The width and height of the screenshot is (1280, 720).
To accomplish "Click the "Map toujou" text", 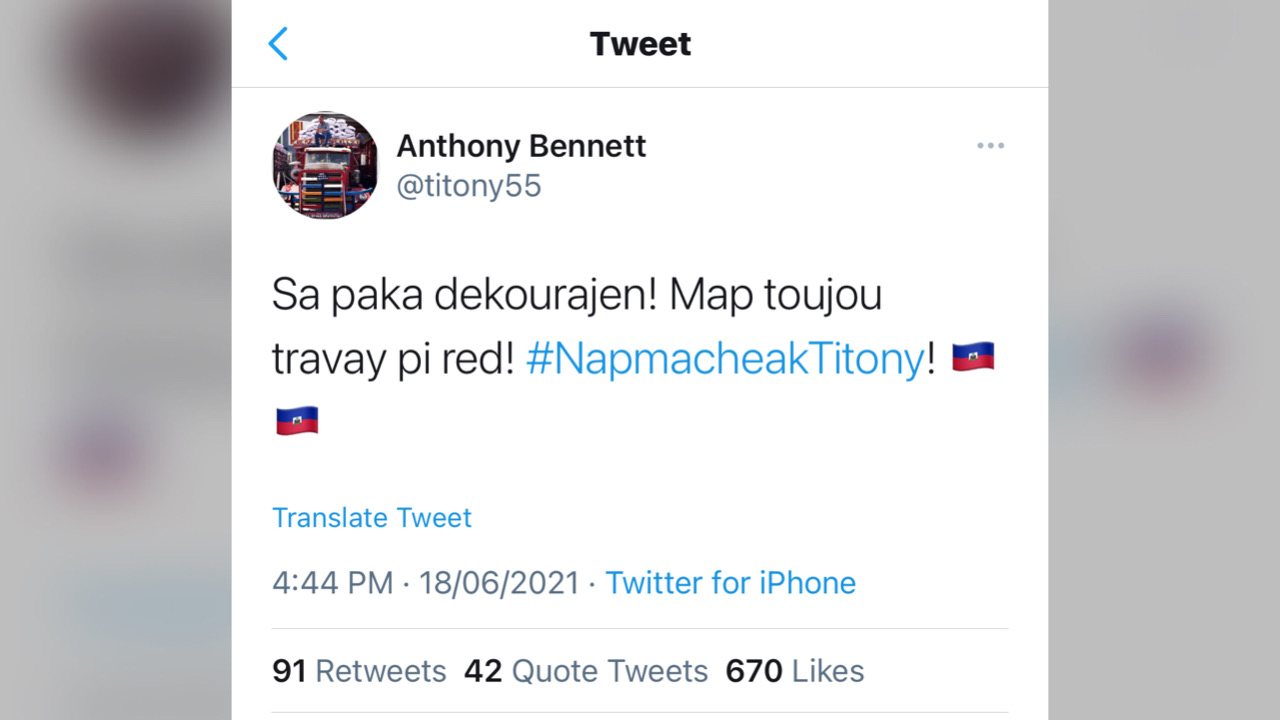I will click(x=775, y=296).
